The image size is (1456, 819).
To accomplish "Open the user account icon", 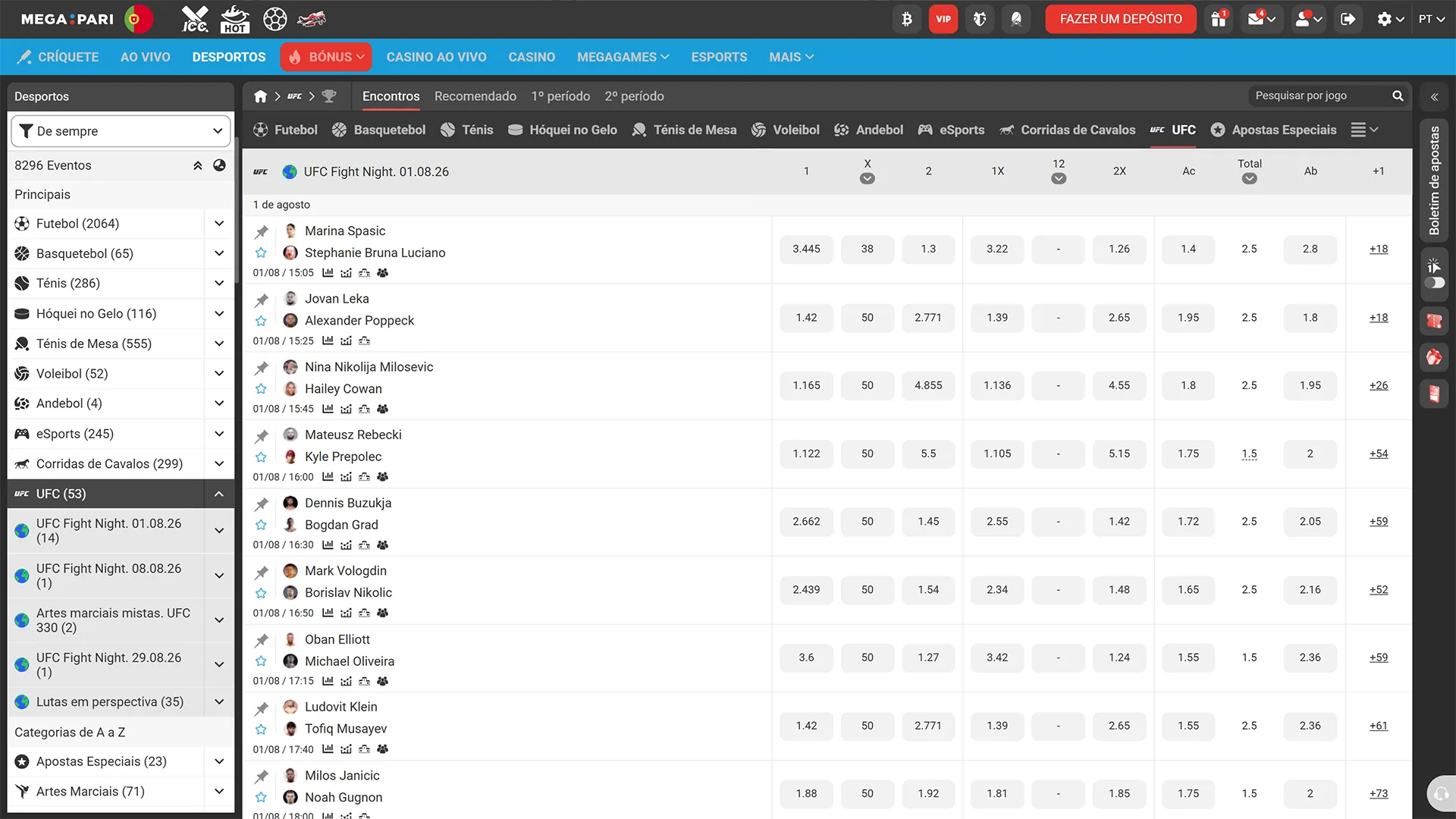I will [1308, 19].
